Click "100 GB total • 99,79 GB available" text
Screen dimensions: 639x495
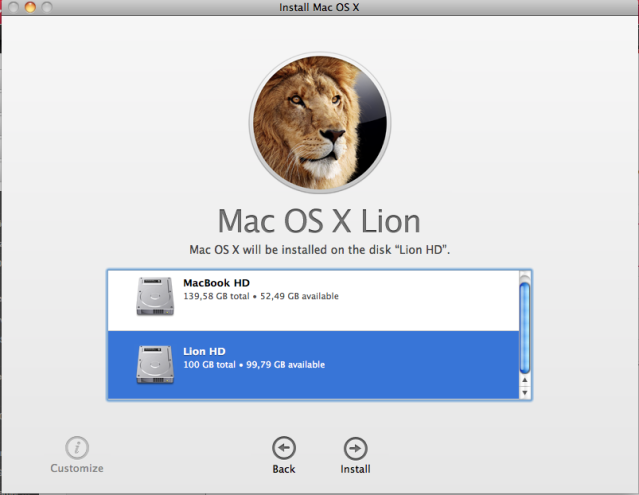(x=254, y=365)
